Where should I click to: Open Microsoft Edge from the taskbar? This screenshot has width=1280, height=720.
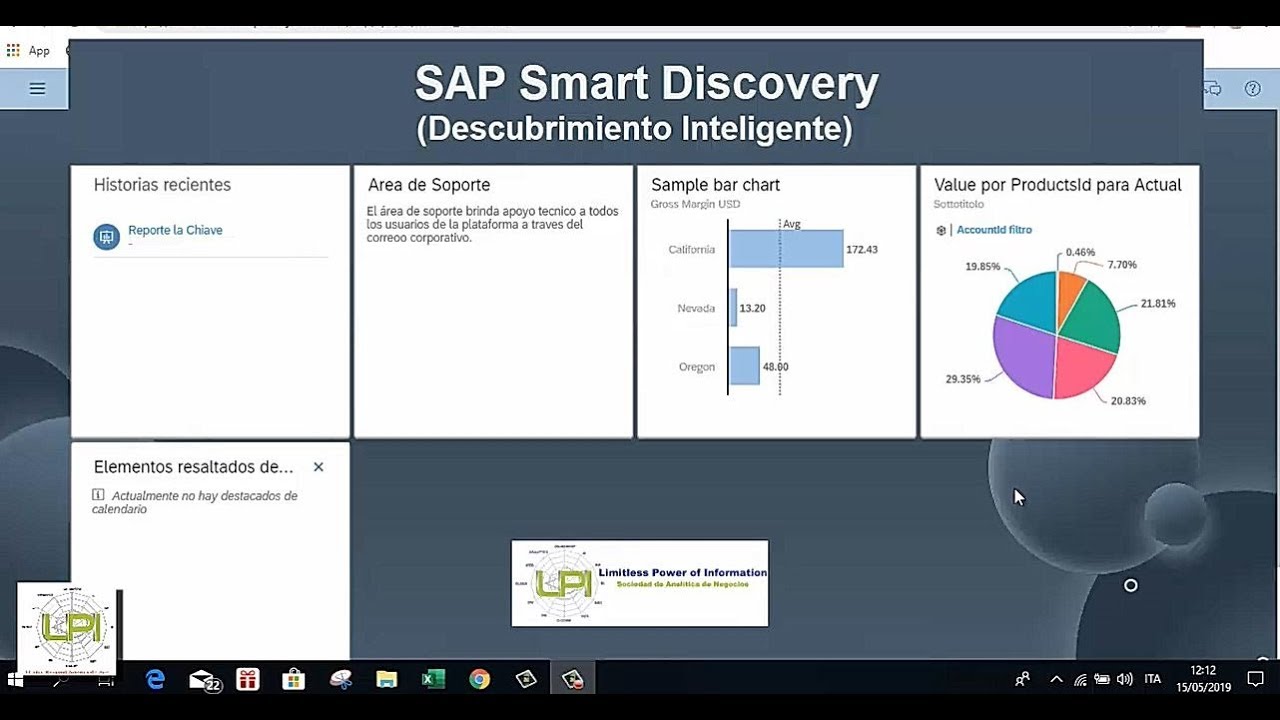pos(155,680)
